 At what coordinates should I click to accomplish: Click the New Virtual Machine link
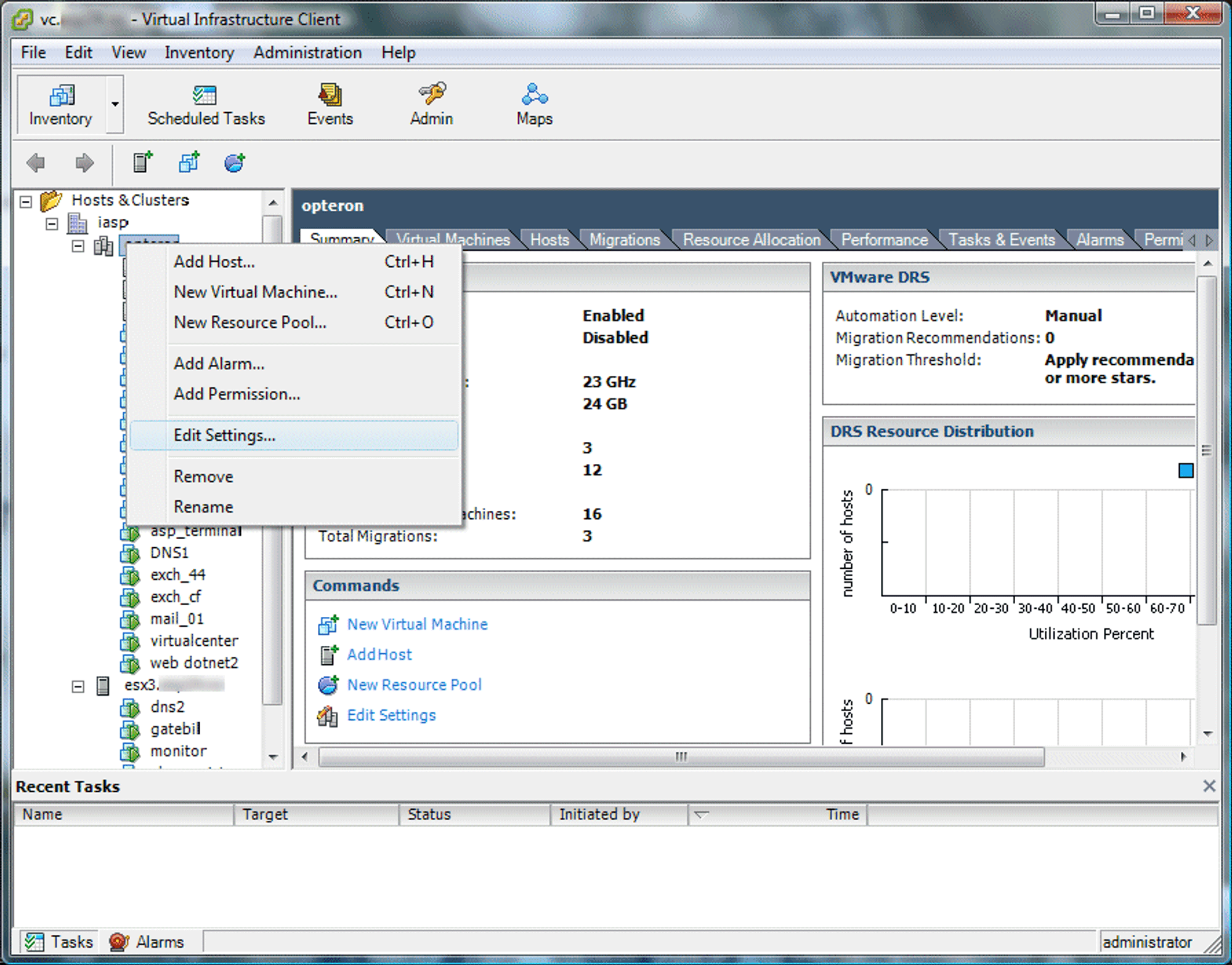click(417, 624)
